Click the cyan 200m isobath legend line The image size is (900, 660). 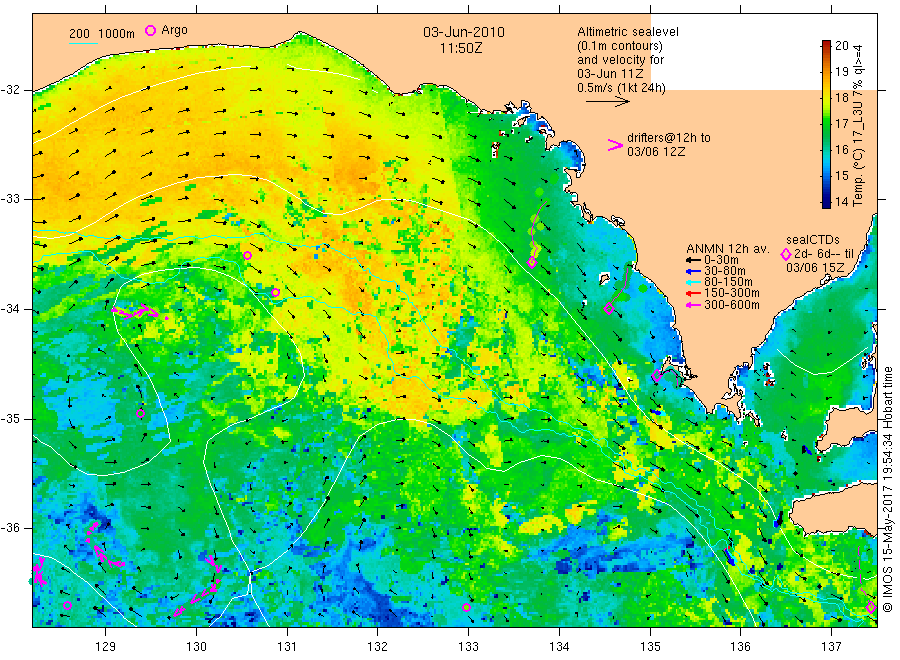tap(83, 43)
